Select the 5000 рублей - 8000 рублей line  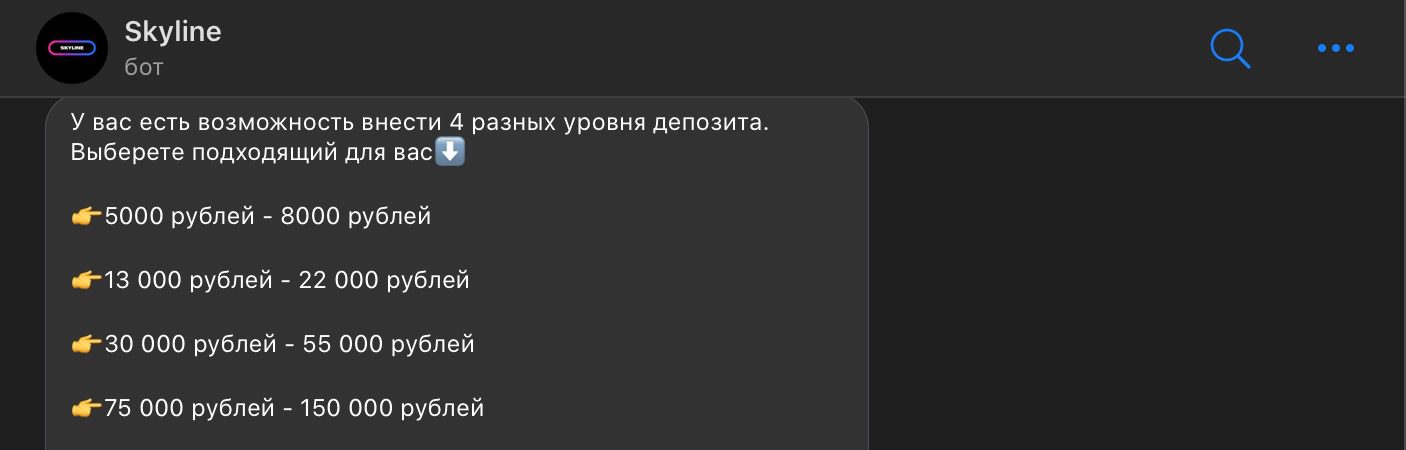click(x=251, y=216)
